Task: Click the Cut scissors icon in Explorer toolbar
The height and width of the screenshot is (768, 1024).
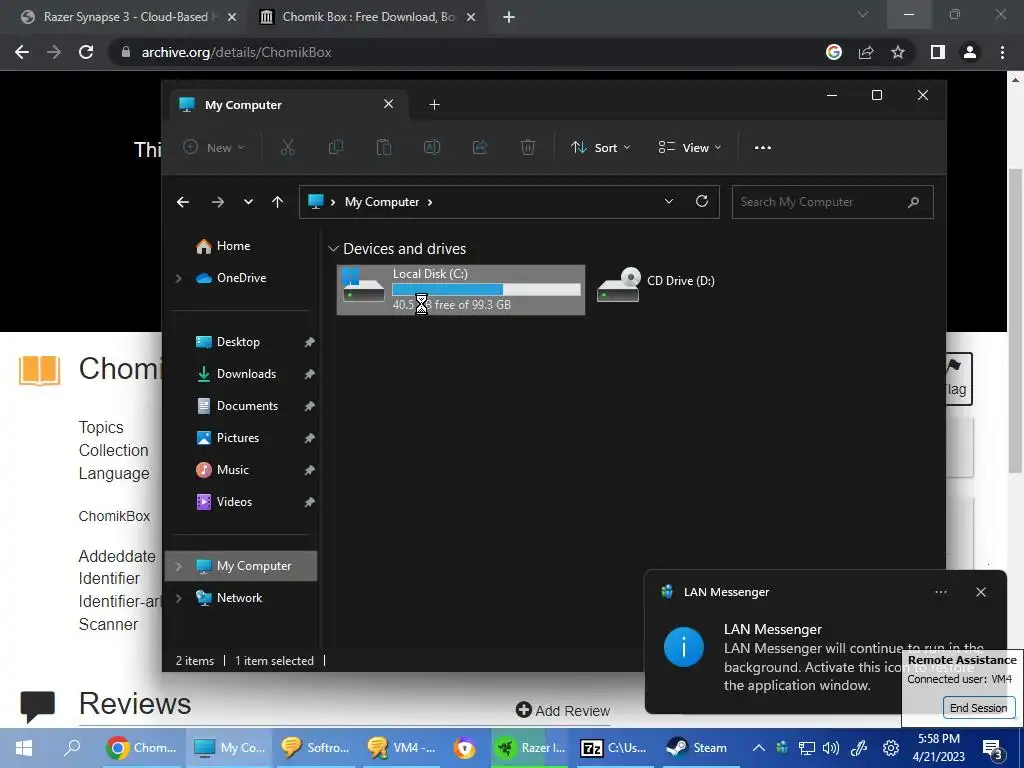Action: pyautogui.click(x=287, y=148)
